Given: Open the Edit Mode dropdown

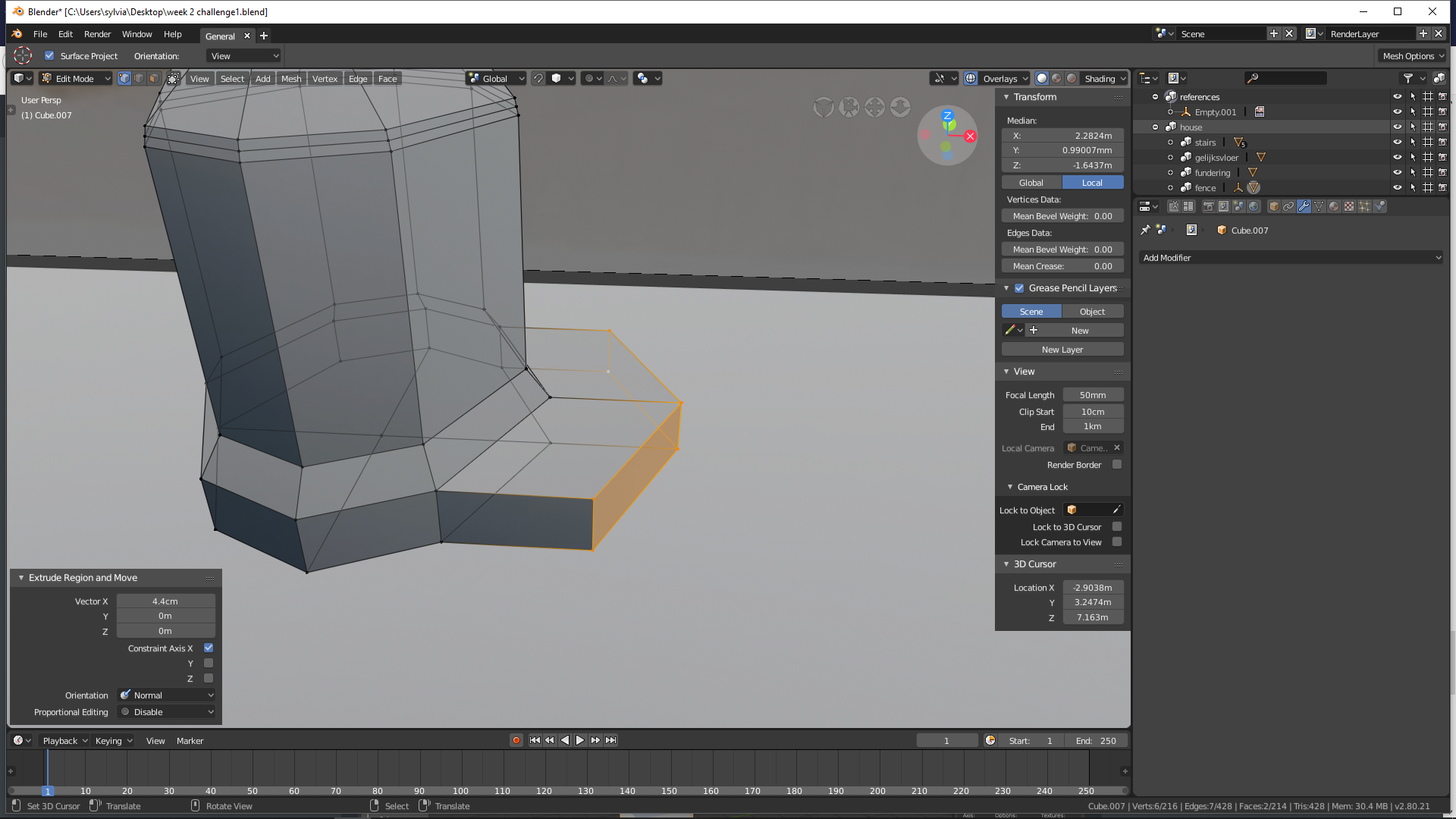Looking at the screenshot, I should coord(76,78).
